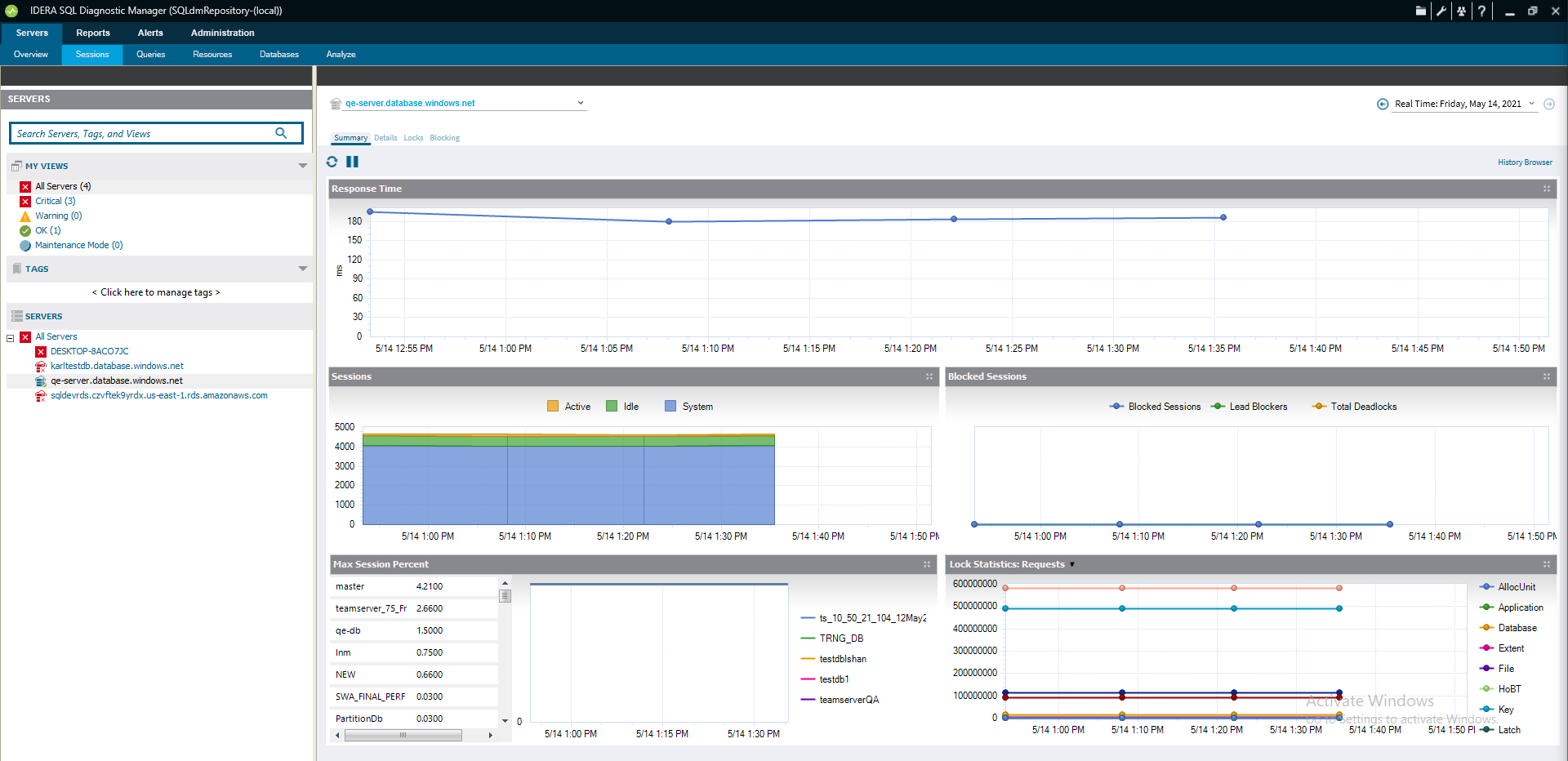Maximize the Response Time chart panel
The image size is (1568, 761).
point(1546,189)
